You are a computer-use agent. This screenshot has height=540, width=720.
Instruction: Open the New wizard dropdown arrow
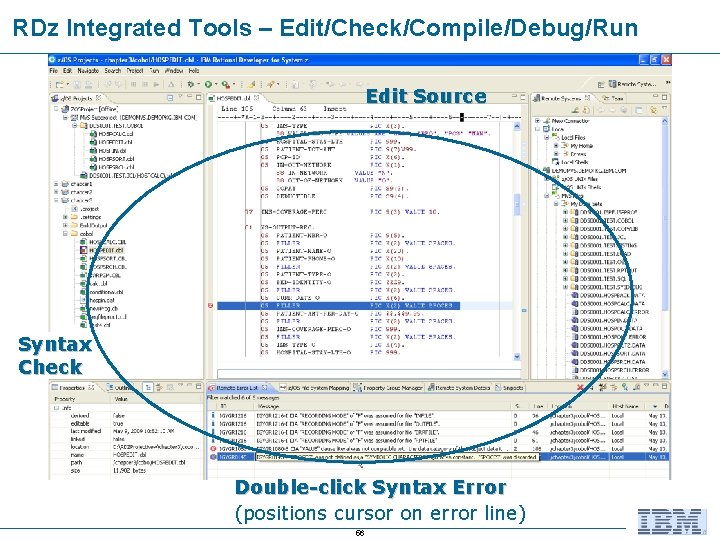68,84
